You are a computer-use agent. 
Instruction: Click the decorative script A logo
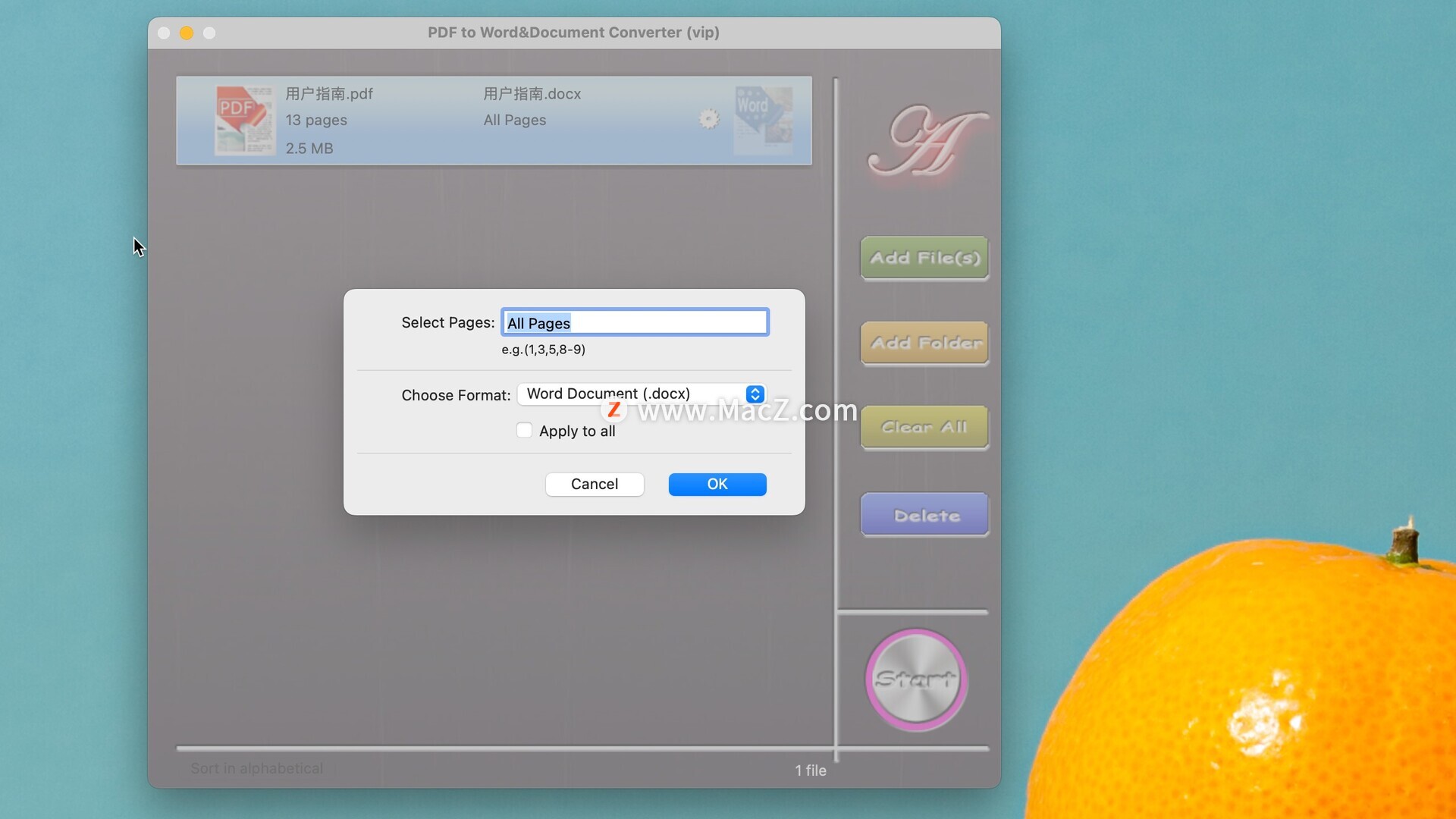927,141
